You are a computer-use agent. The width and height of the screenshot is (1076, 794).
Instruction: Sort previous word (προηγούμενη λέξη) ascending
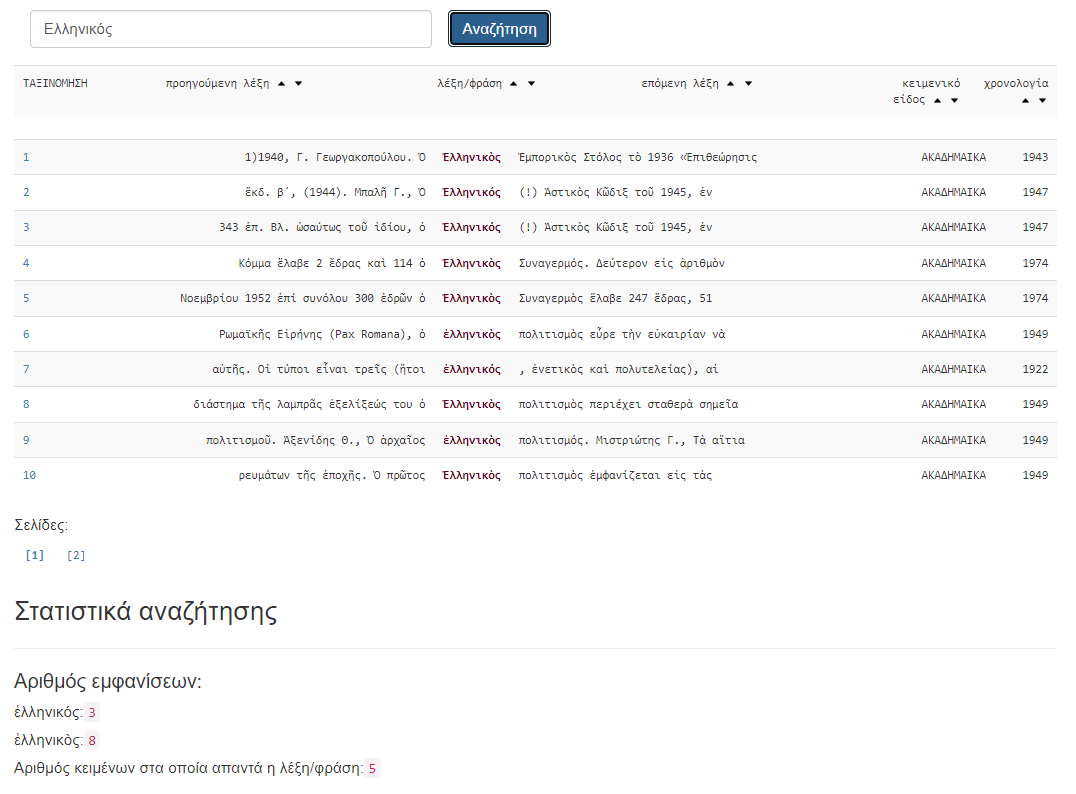click(281, 84)
